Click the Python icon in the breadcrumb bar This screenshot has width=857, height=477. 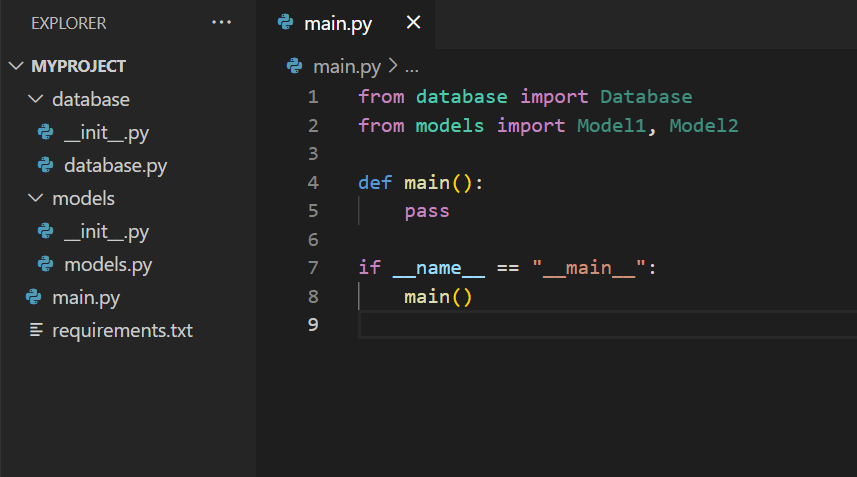point(294,66)
